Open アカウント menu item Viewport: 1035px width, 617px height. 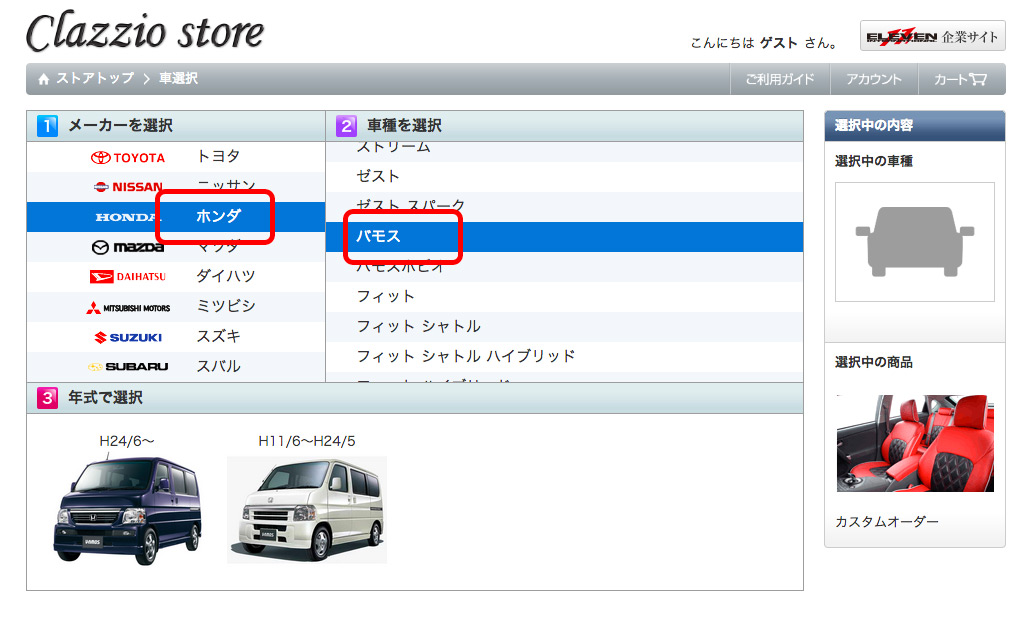pyautogui.click(x=874, y=79)
